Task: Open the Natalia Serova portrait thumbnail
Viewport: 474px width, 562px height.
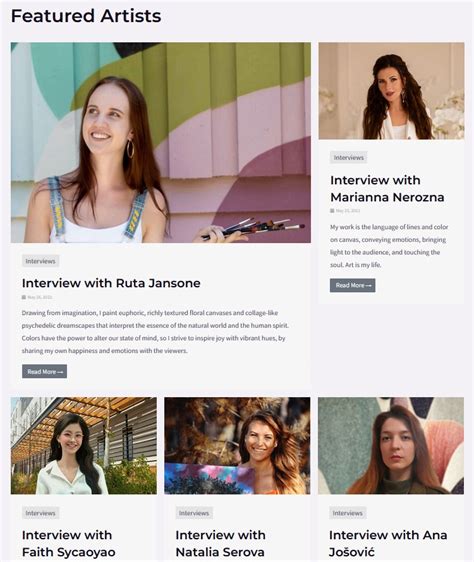Action: pyautogui.click(x=237, y=446)
